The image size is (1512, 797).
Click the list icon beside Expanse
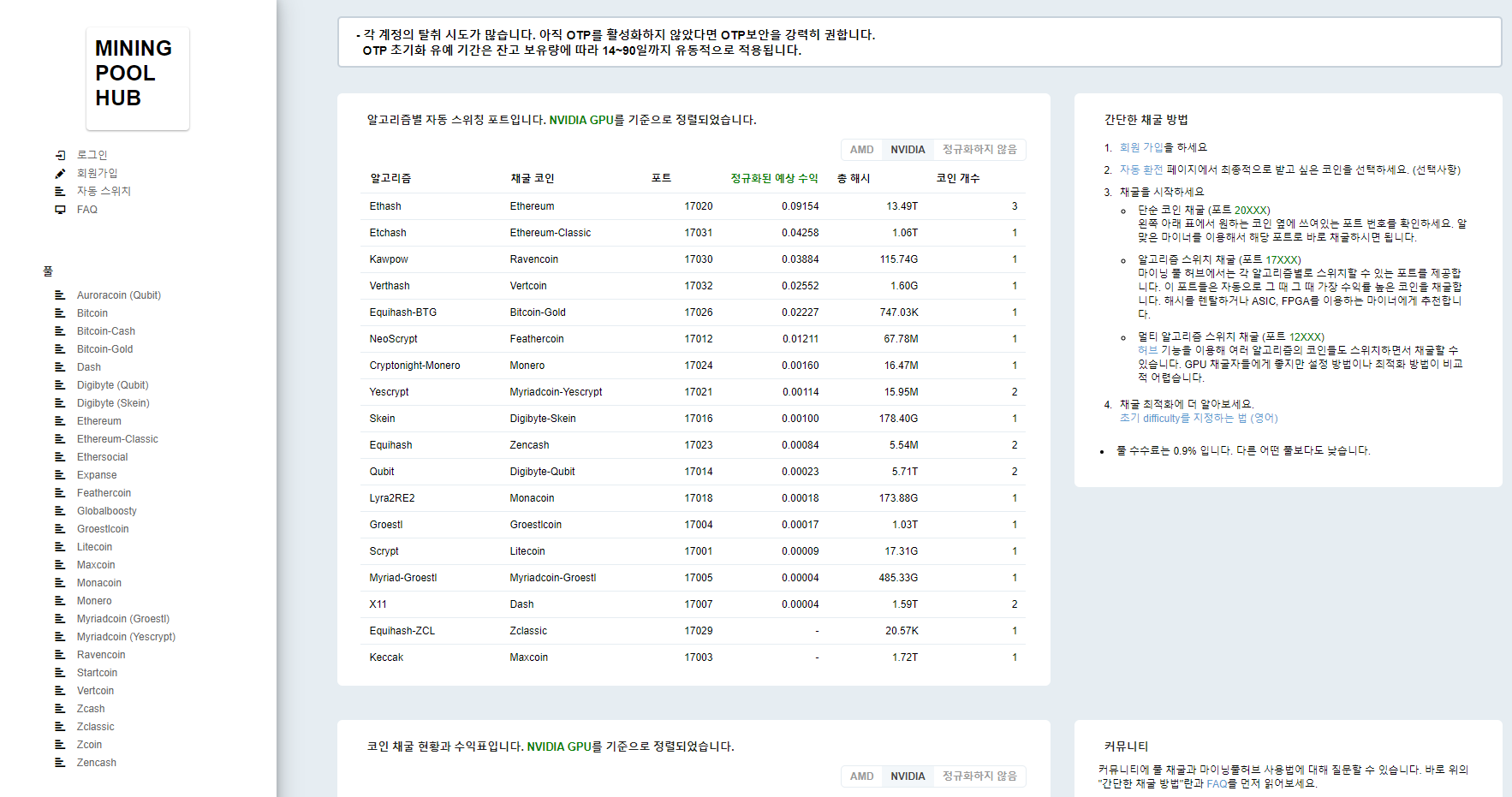pyautogui.click(x=60, y=475)
